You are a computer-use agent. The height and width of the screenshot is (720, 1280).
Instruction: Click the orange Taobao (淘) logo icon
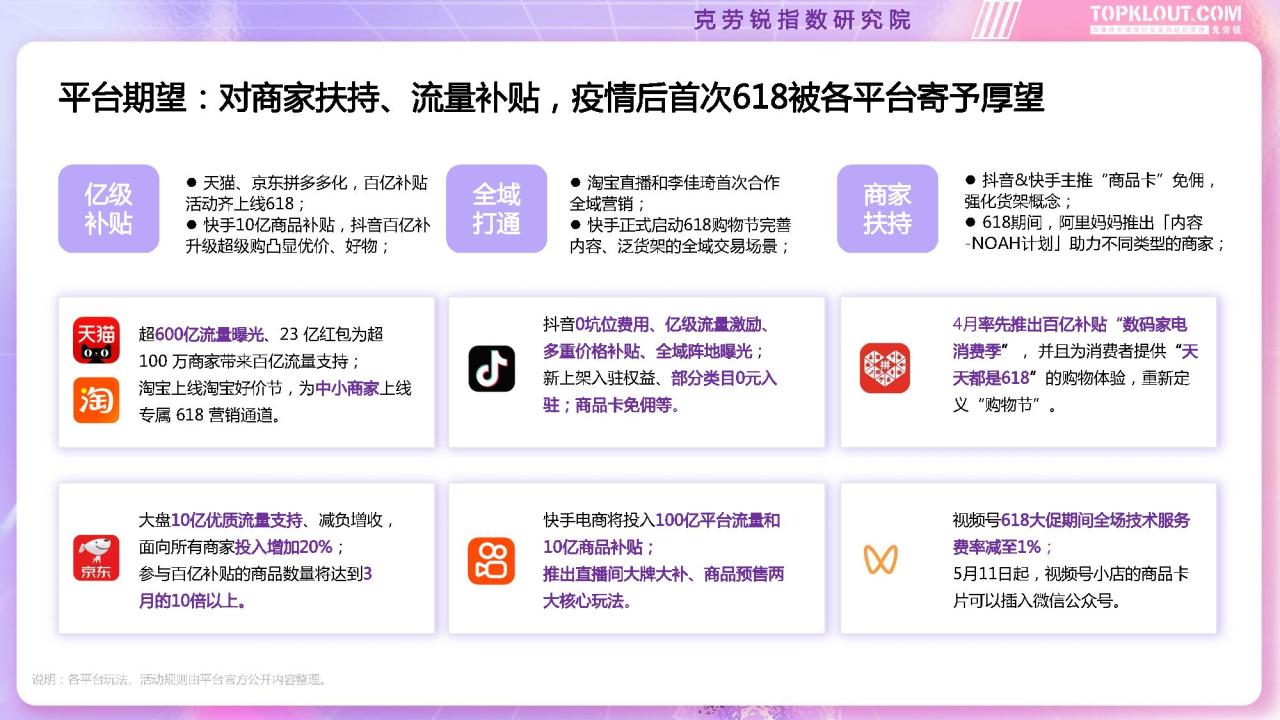[x=96, y=400]
